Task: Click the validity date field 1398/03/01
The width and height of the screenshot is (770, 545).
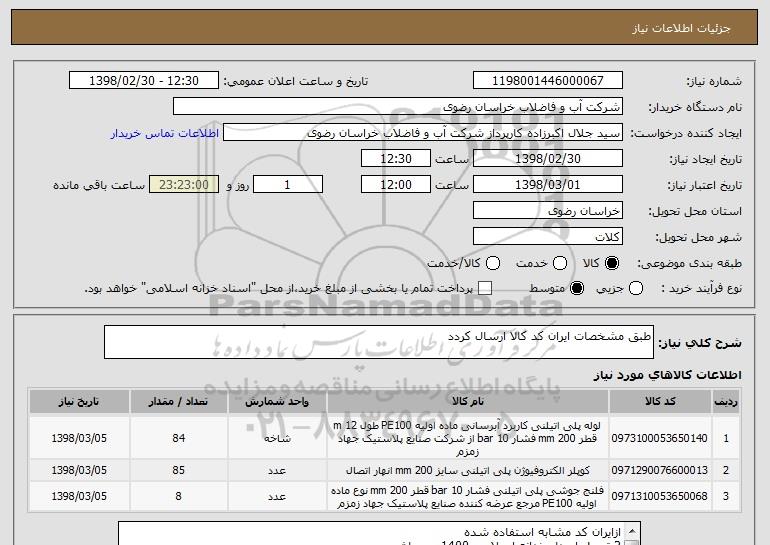Action: coord(548,185)
